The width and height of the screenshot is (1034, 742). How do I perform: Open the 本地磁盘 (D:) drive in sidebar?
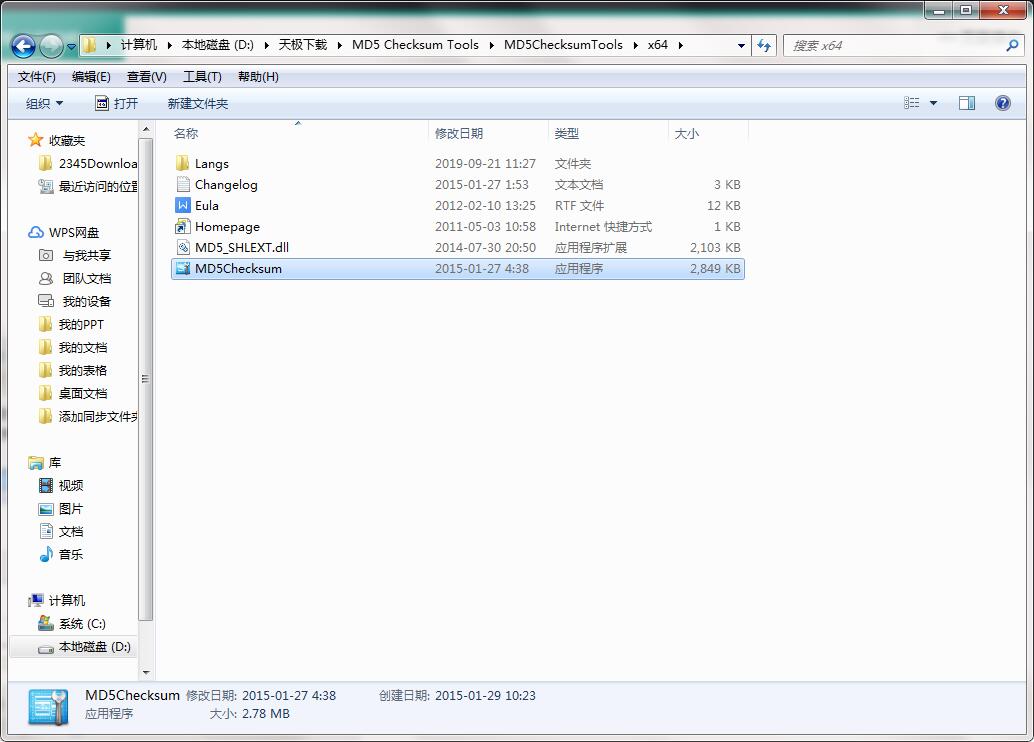click(x=84, y=647)
